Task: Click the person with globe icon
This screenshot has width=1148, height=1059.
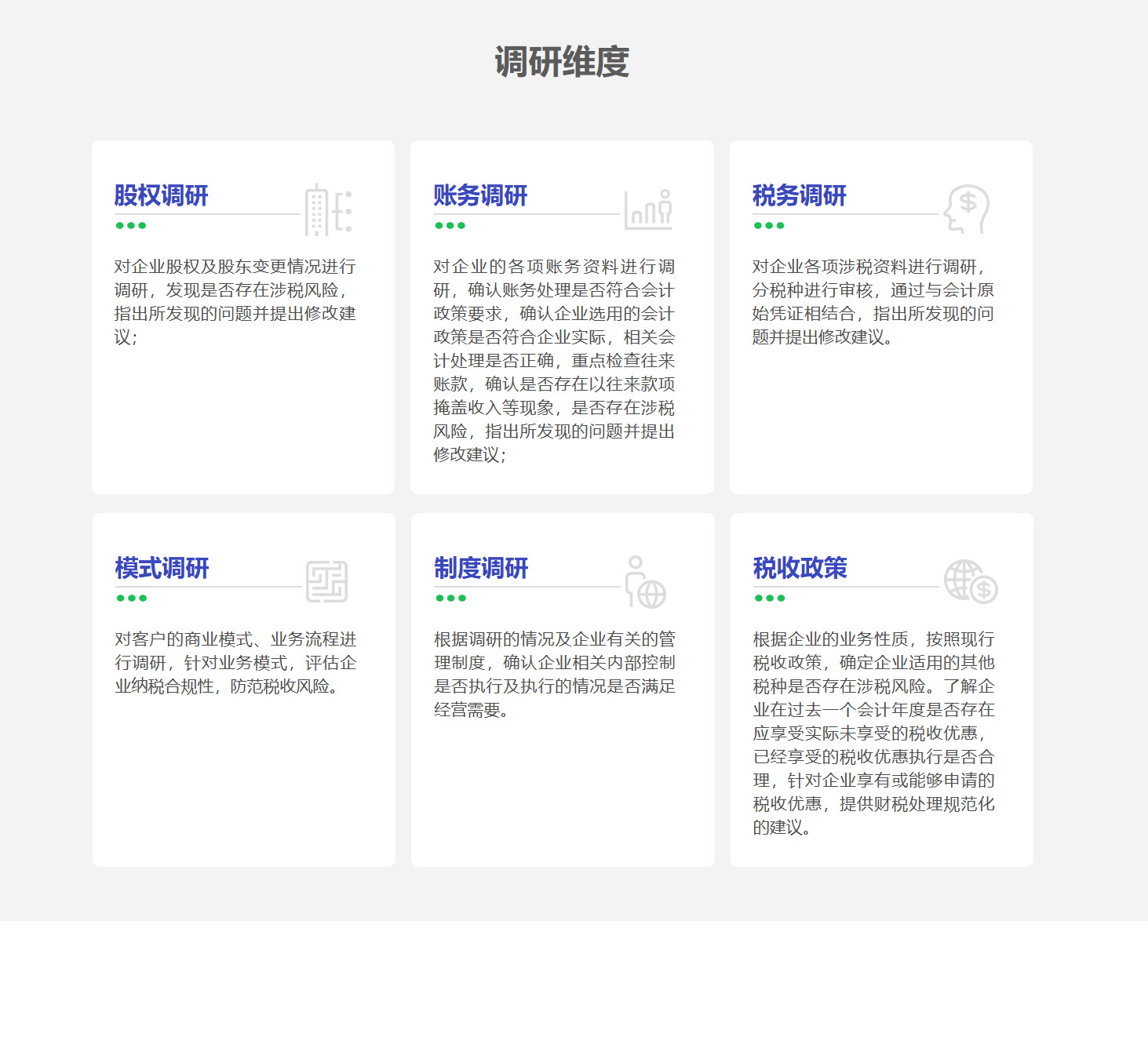Action: coord(645,582)
